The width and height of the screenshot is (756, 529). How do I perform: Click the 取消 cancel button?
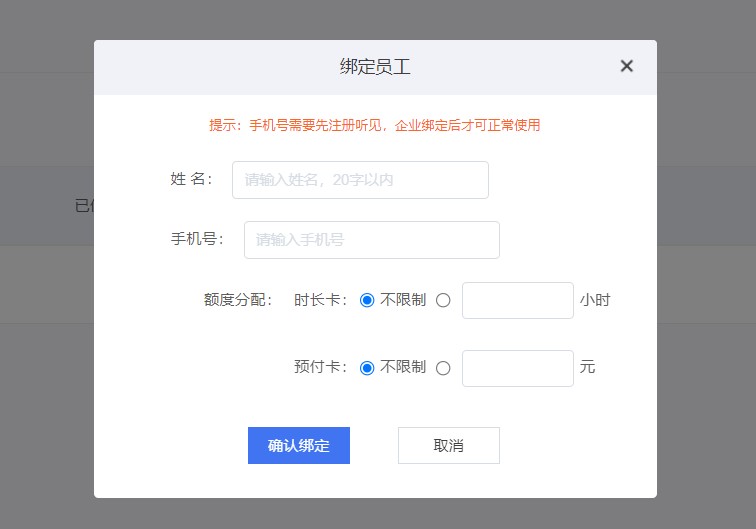point(449,446)
